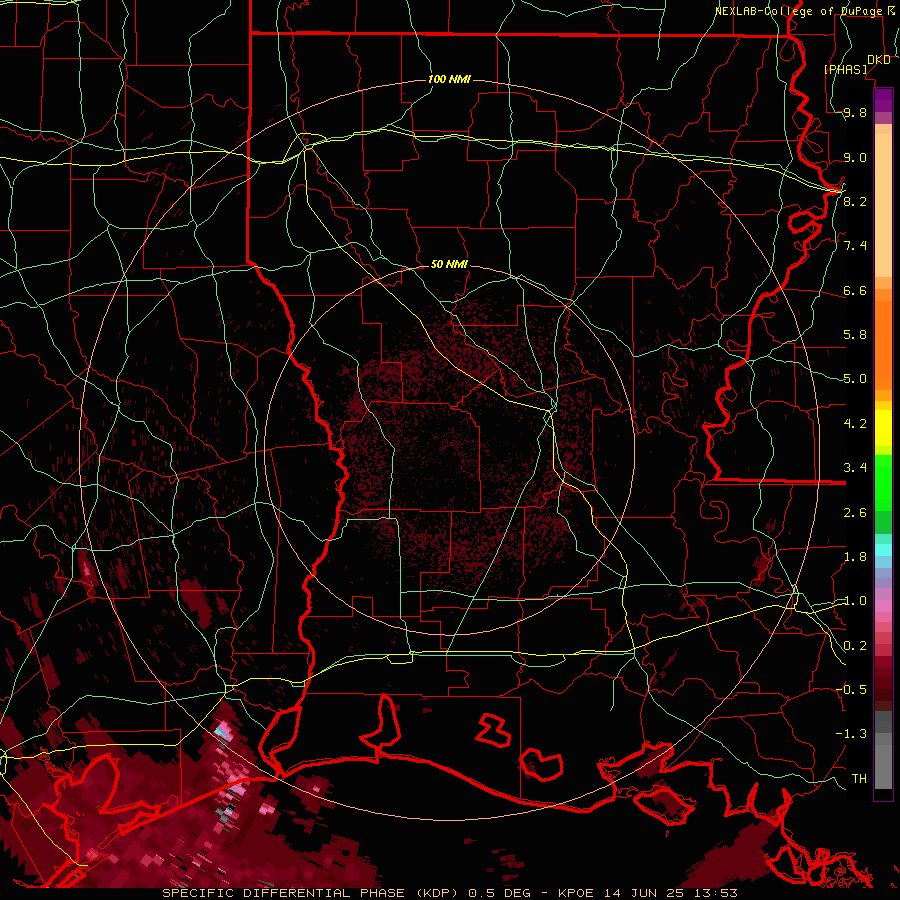Click the "[PHAS]" legend unit label

845,69
